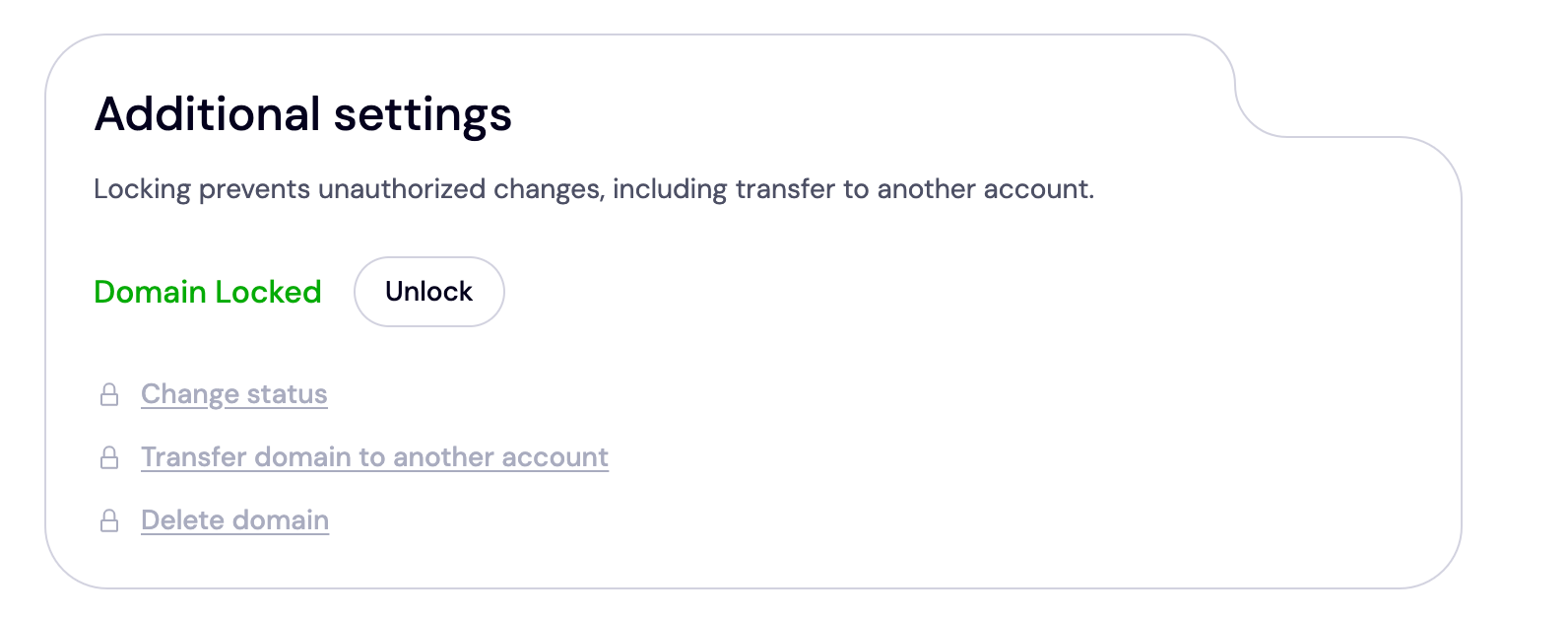Click the lock icon beside Delete domain

pos(109,521)
